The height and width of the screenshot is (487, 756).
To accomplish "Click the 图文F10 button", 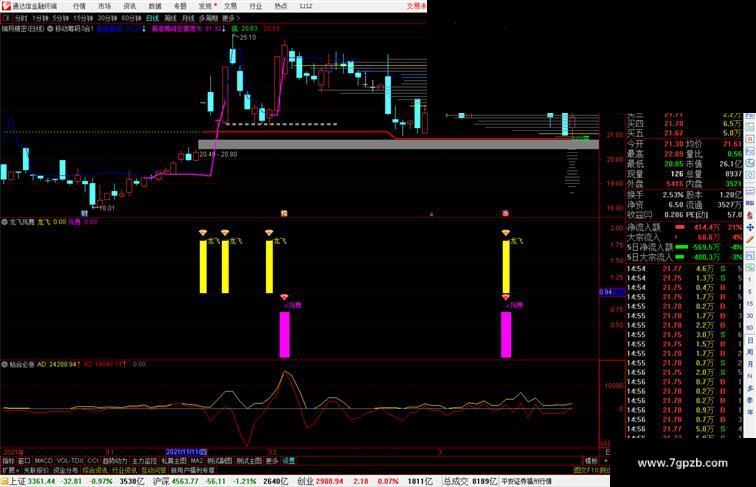I will point(585,471).
